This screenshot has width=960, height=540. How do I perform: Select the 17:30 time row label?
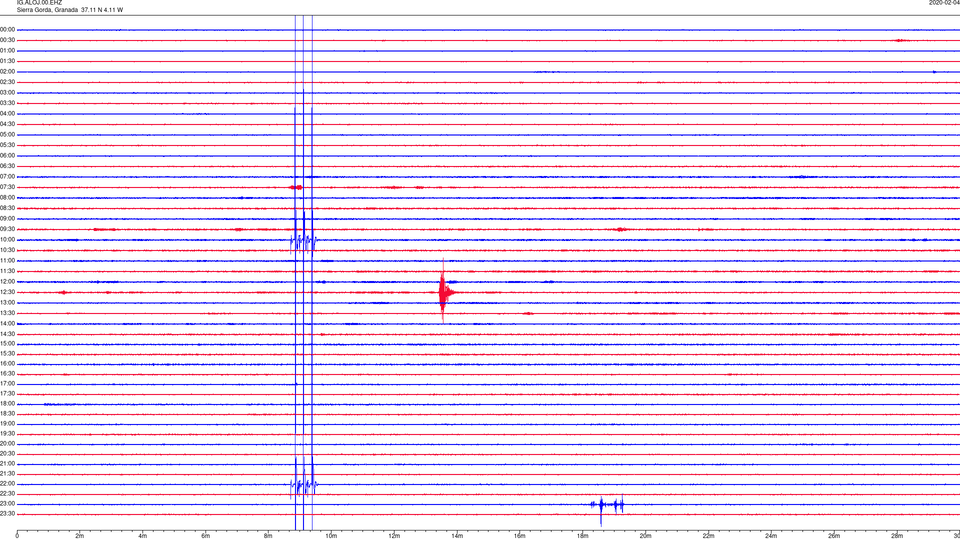click(7, 394)
